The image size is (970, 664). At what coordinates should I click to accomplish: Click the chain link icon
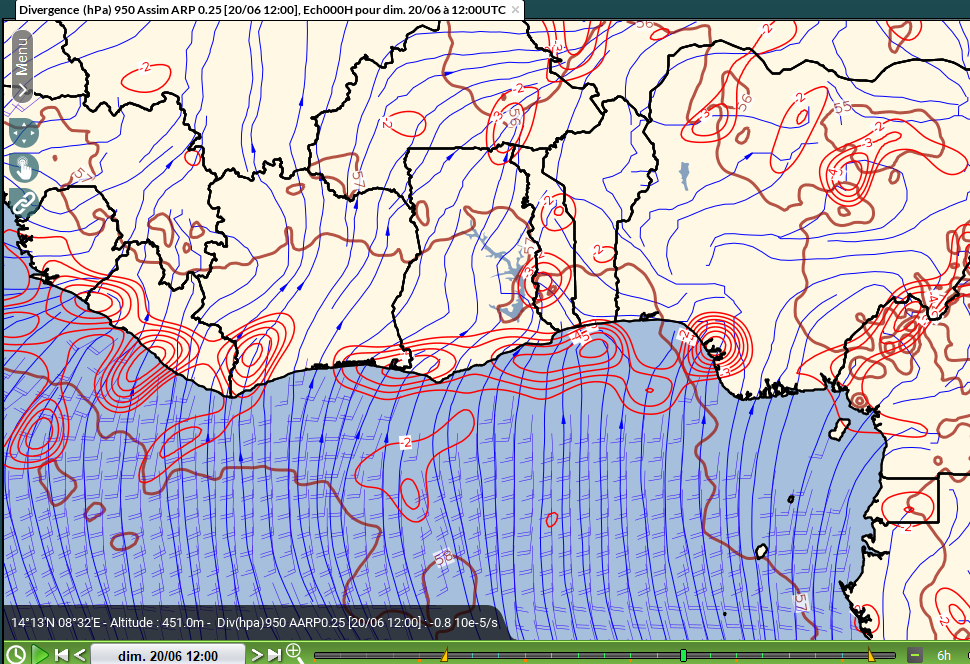tap(24, 202)
